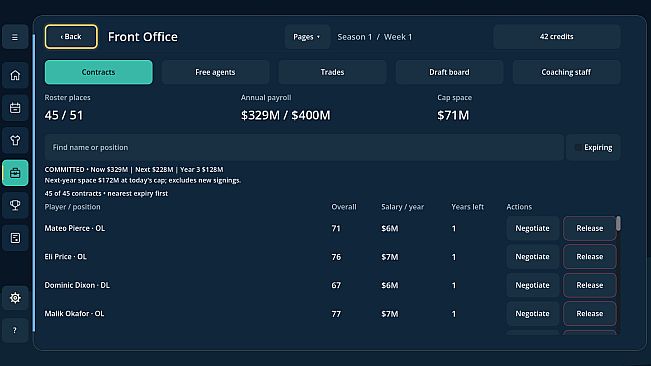651x366 pixels.
Task: Select the Mateo Pierce · OL row name
Action: pos(75,228)
